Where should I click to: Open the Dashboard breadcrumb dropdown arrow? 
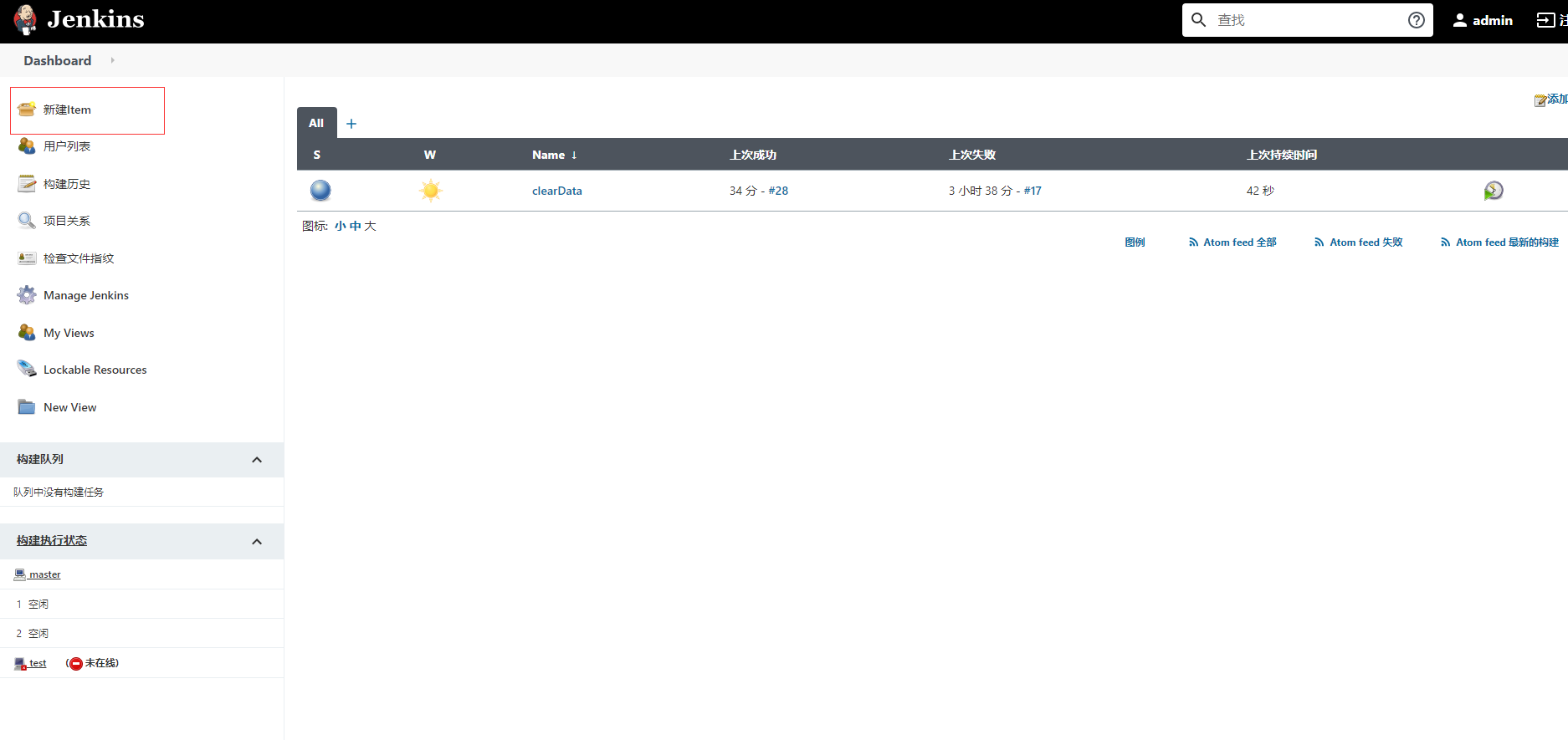pyautogui.click(x=112, y=60)
